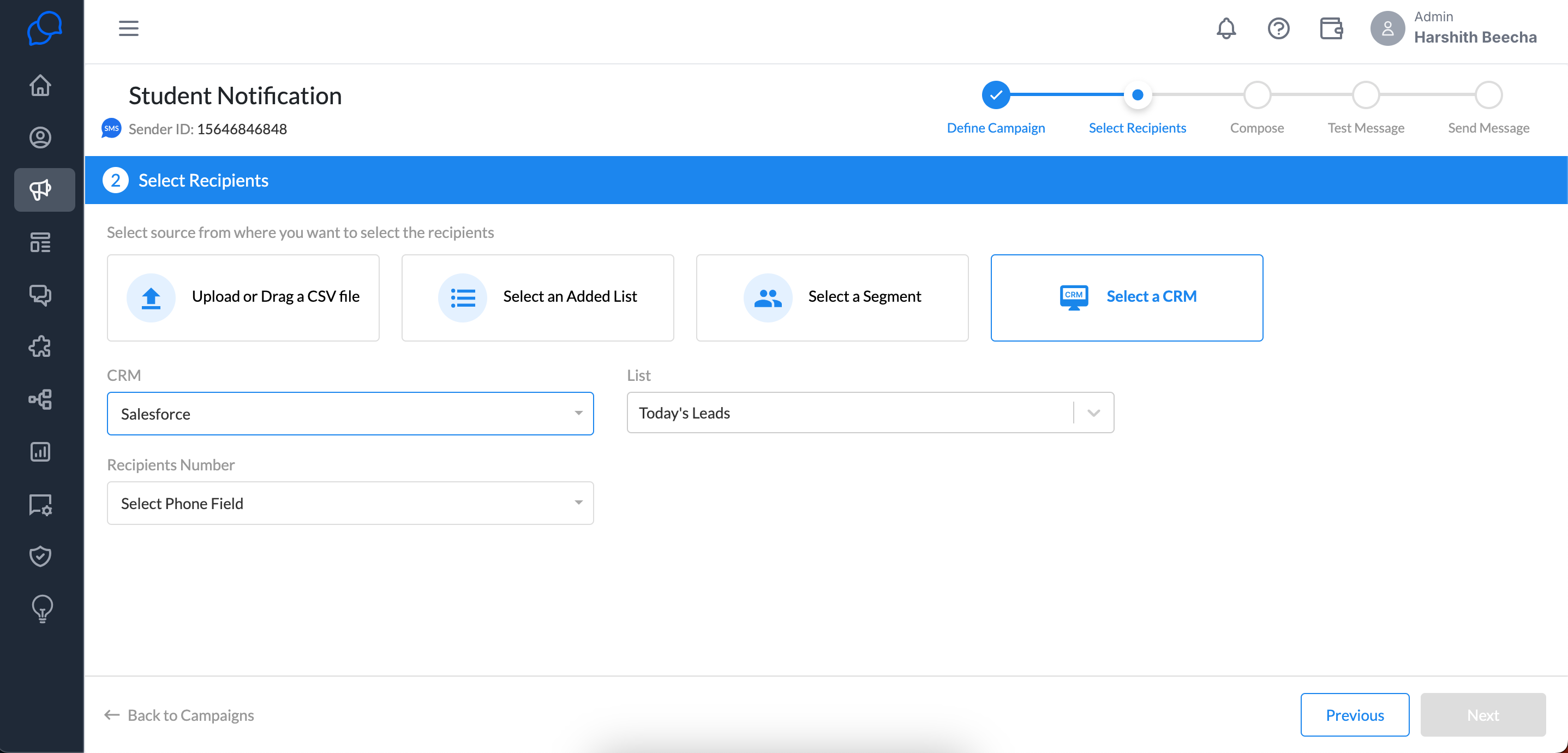The height and width of the screenshot is (753, 1568).
Task: Click the user avatar icon
Action: click(1387, 28)
